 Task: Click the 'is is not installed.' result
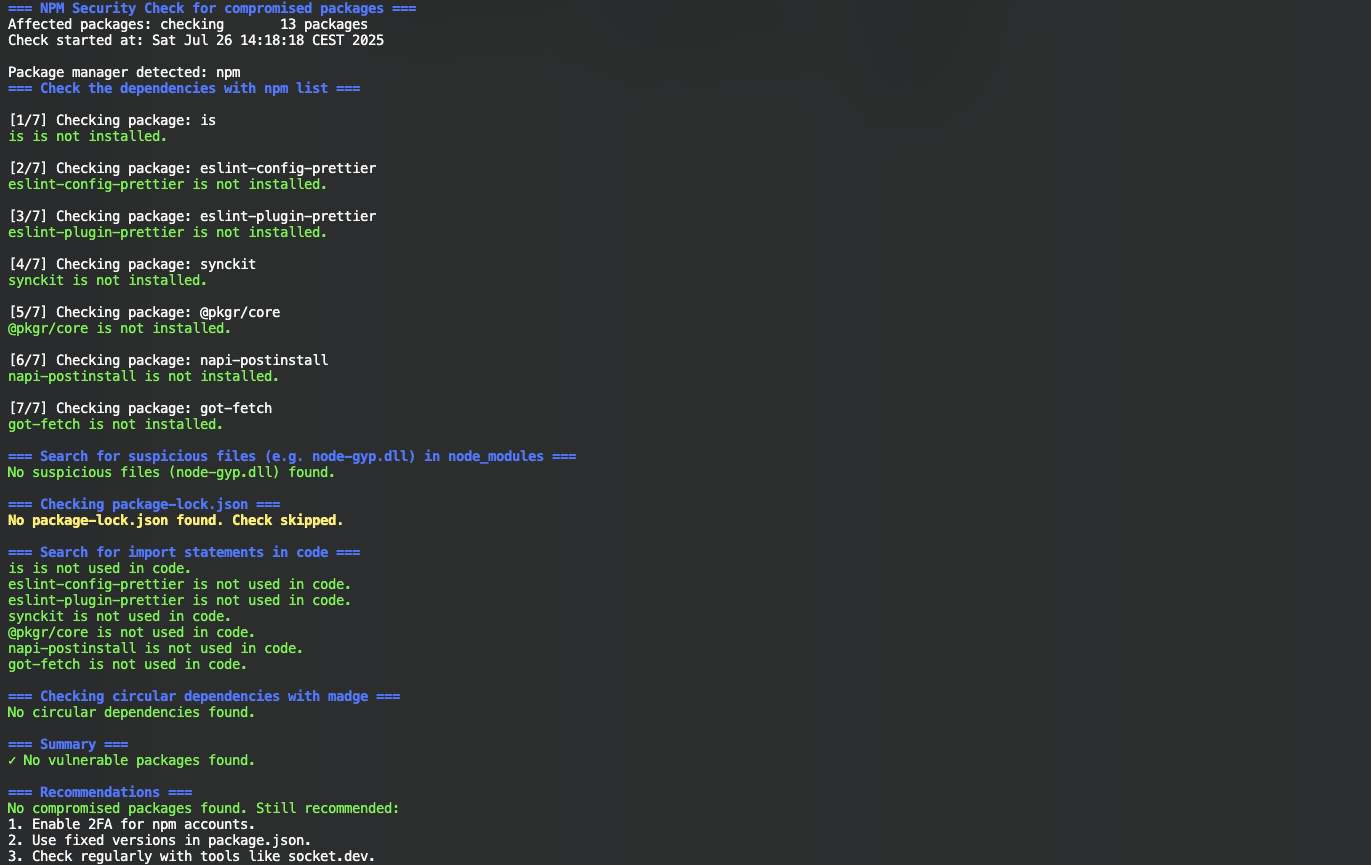[88, 136]
